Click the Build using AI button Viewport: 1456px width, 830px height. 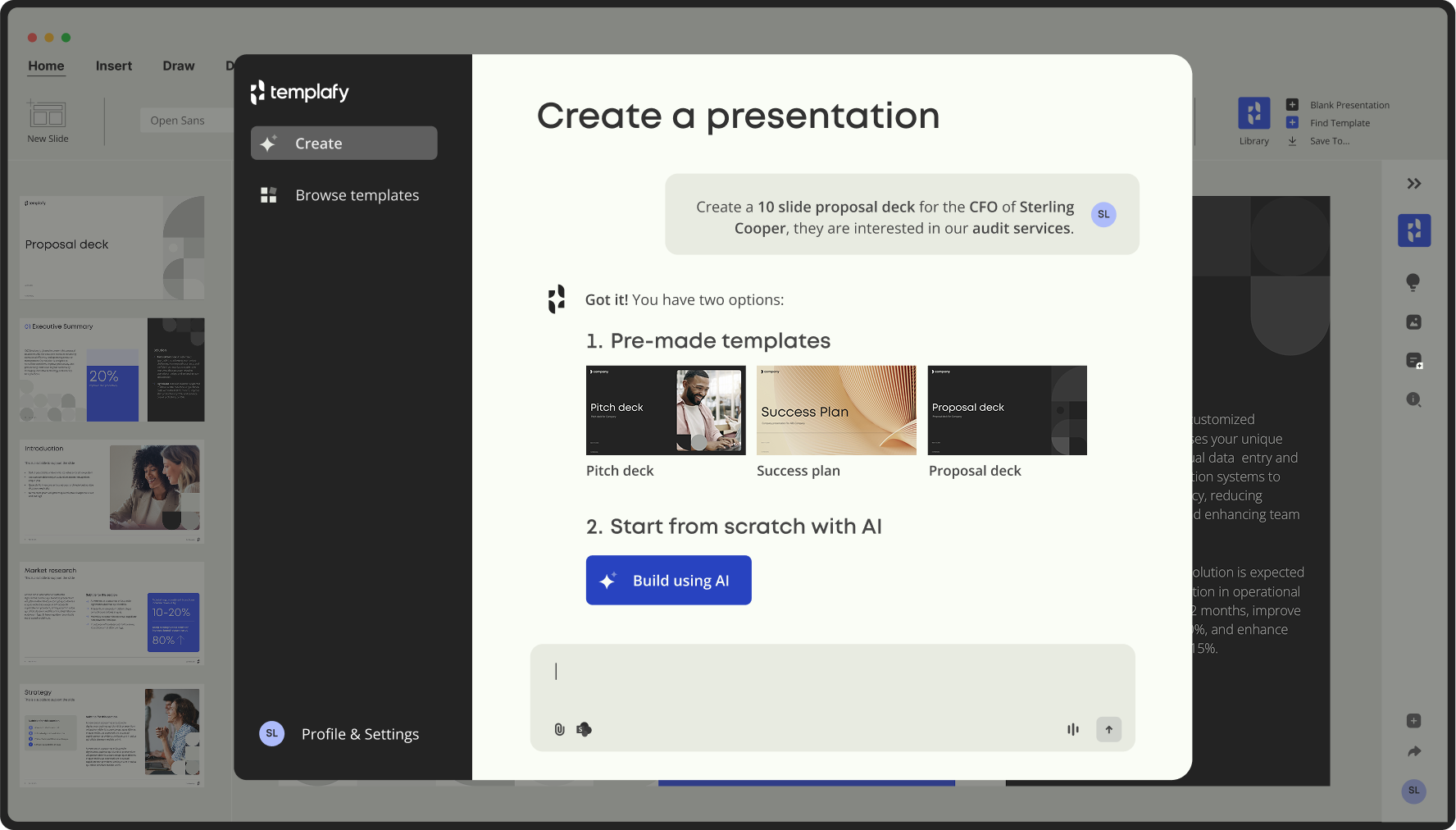coord(668,581)
